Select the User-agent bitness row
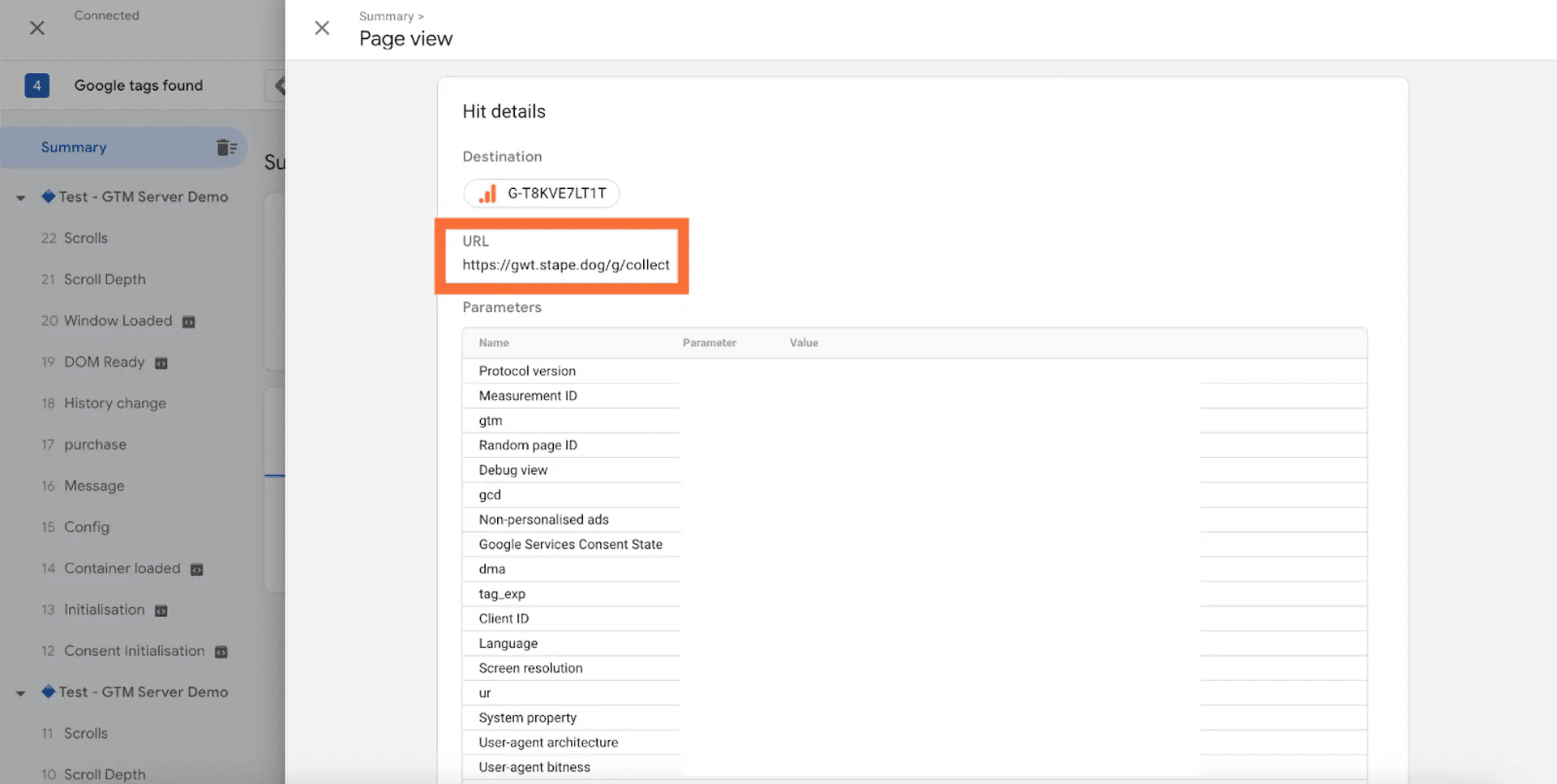Image resolution: width=1557 pixels, height=784 pixels. [x=915, y=767]
